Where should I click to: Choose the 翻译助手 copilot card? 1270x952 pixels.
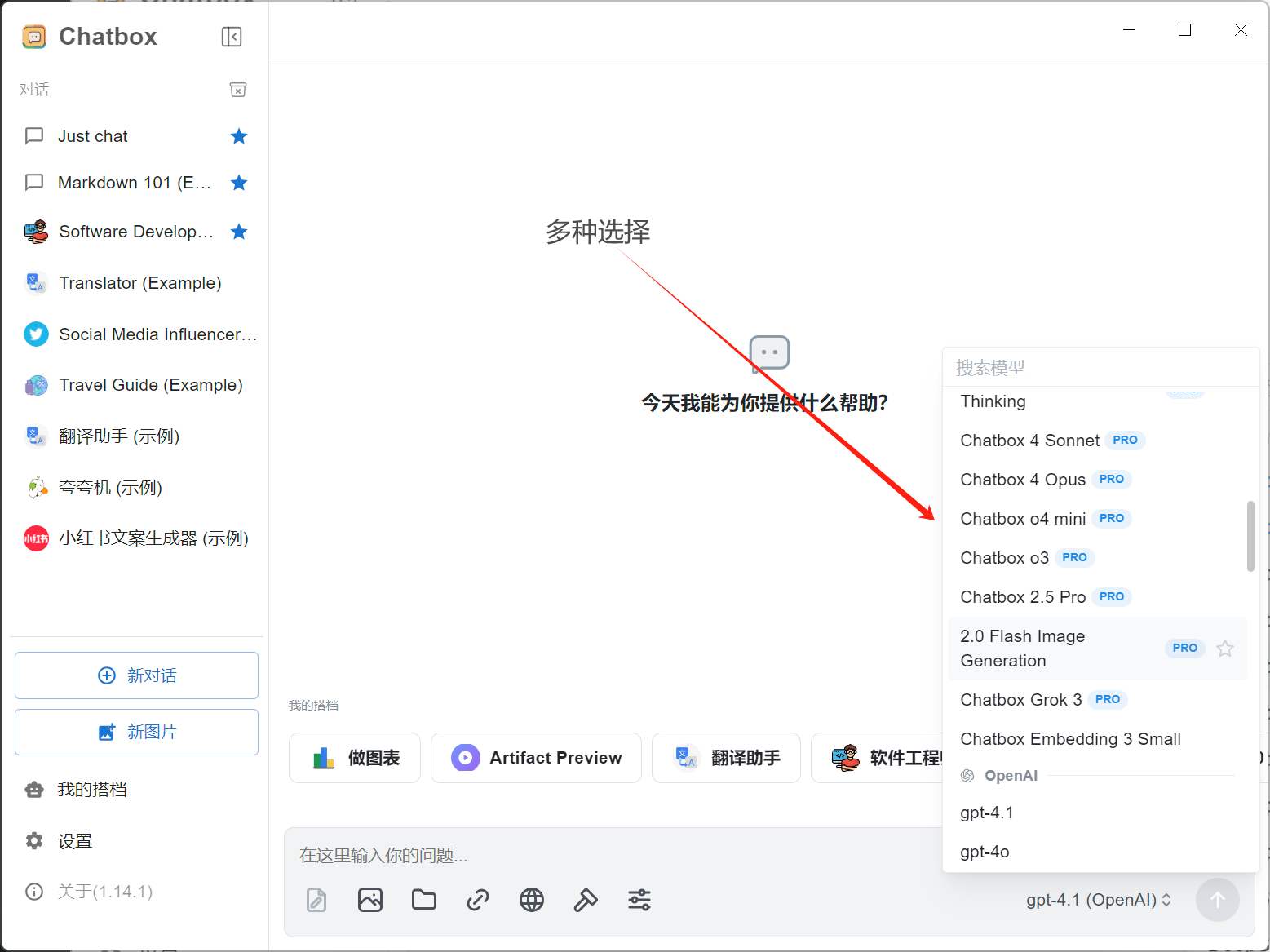click(726, 758)
